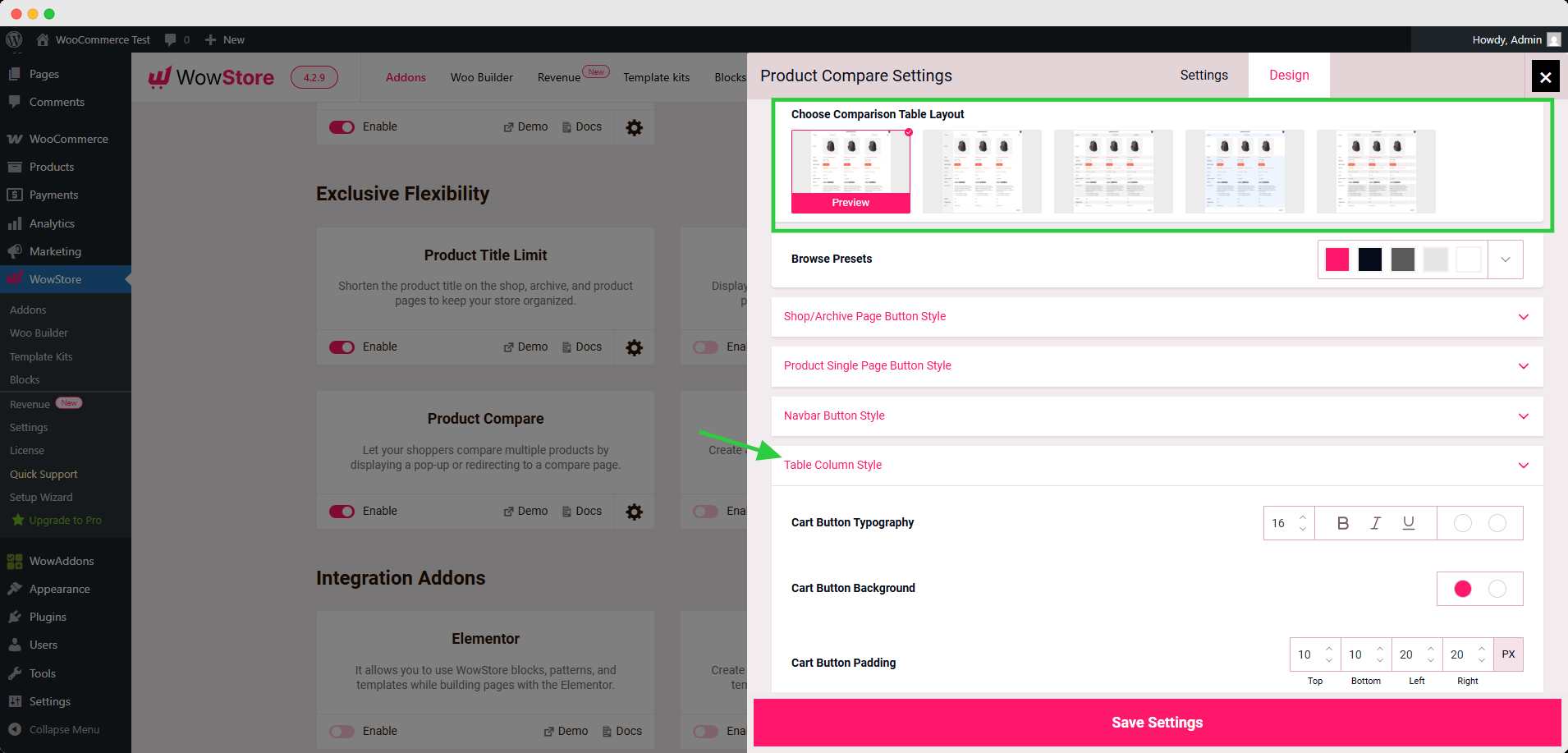Select the pink Browse Presets swatch
Viewport: 1568px width, 753px height.
click(1336, 259)
